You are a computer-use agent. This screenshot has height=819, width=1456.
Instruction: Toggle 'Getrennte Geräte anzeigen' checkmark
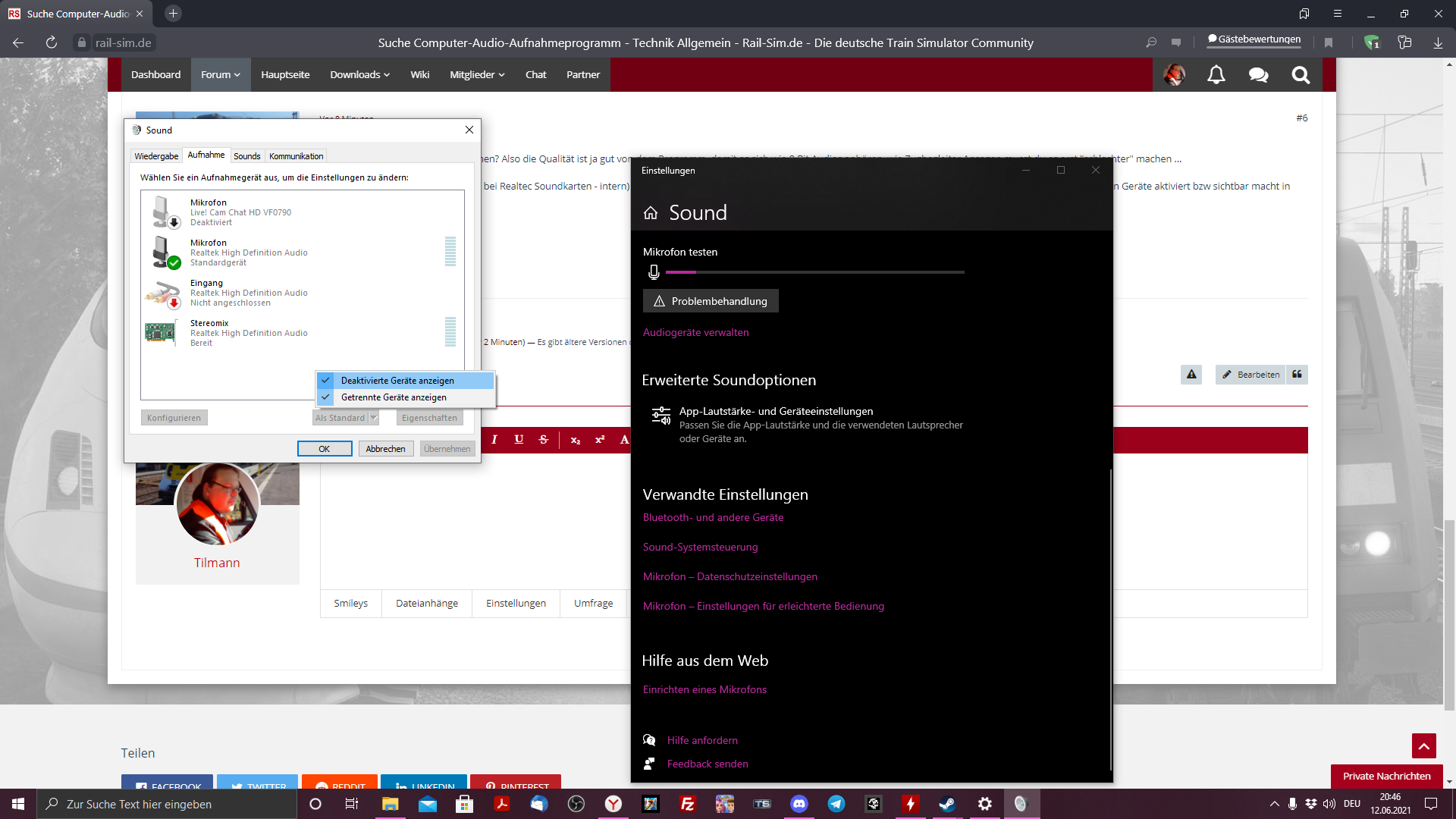pyautogui.click(x=394, y=397)
